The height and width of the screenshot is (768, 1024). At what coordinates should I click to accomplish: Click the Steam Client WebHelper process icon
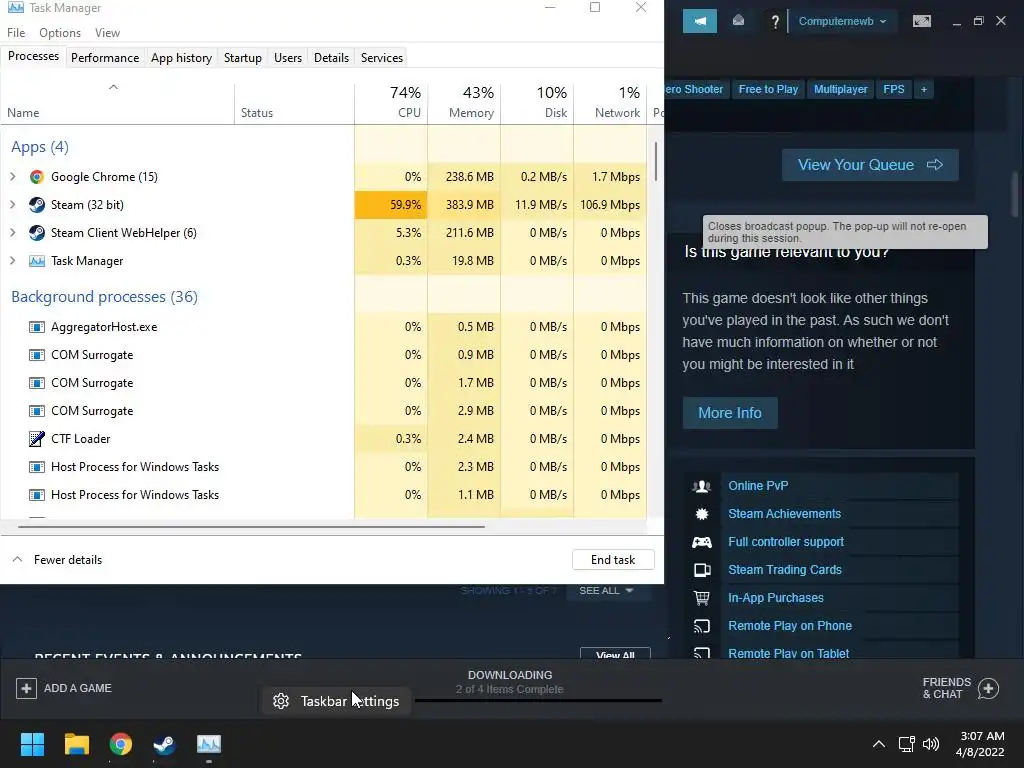click(37, 233)
